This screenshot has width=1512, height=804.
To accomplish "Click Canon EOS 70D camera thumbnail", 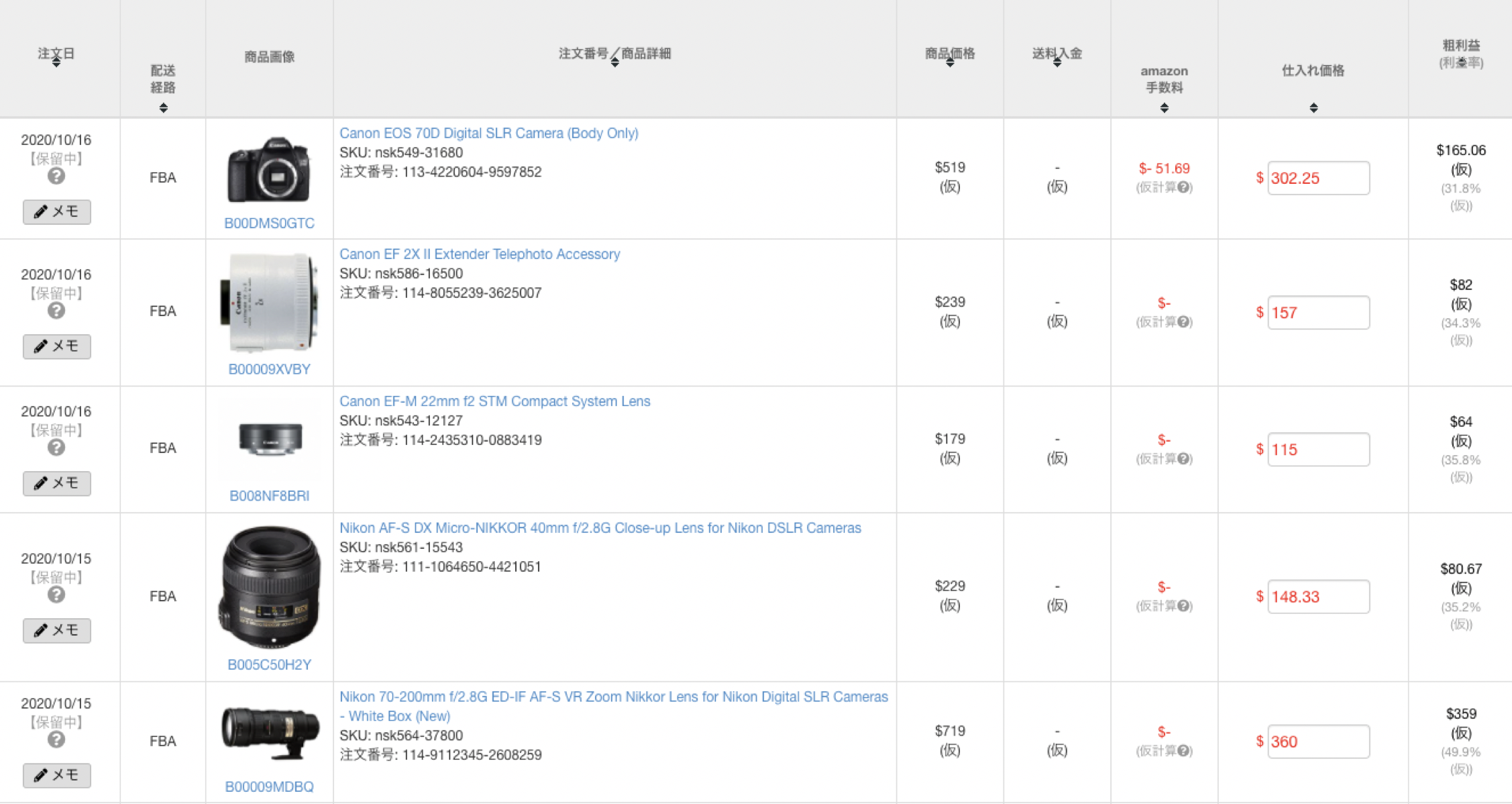I will 269,169.
